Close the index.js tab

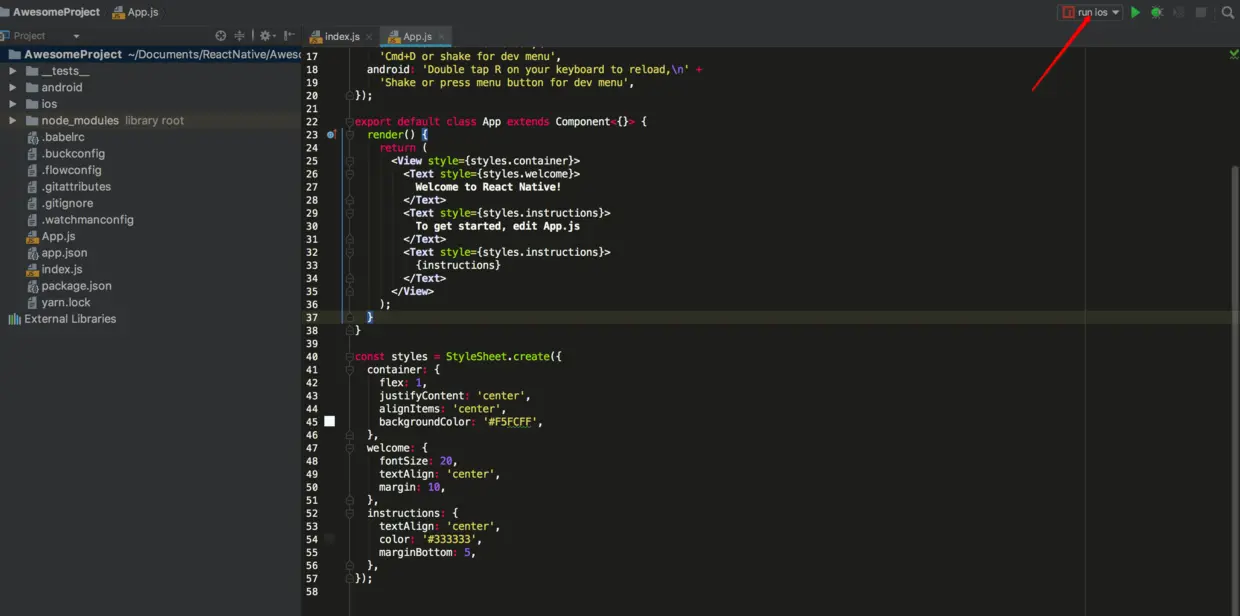click(369, 36)
